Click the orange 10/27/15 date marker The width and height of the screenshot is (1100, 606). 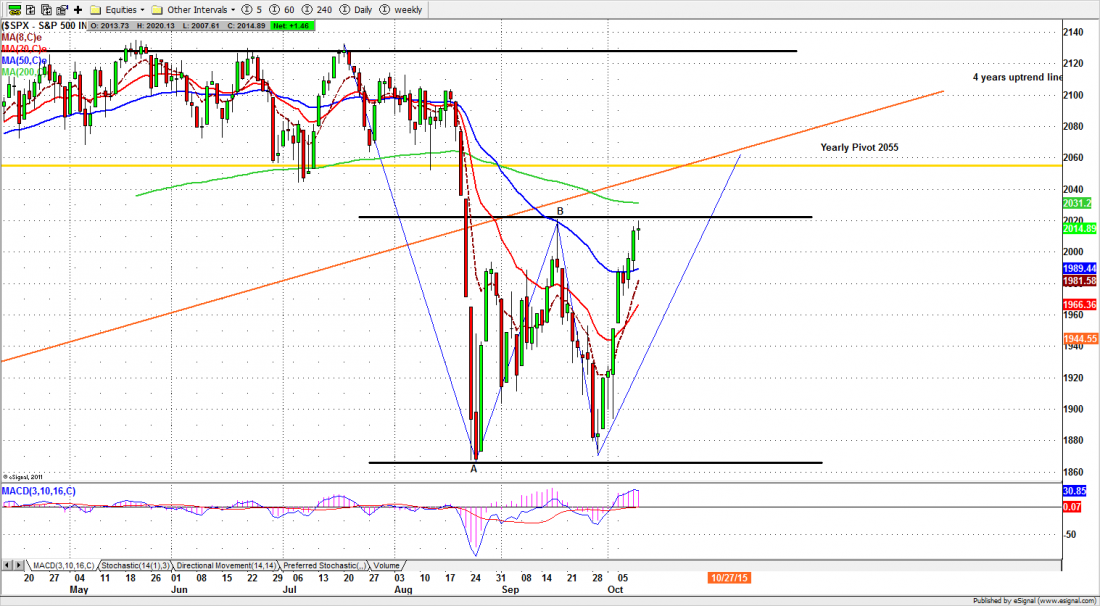coord(730,578)
